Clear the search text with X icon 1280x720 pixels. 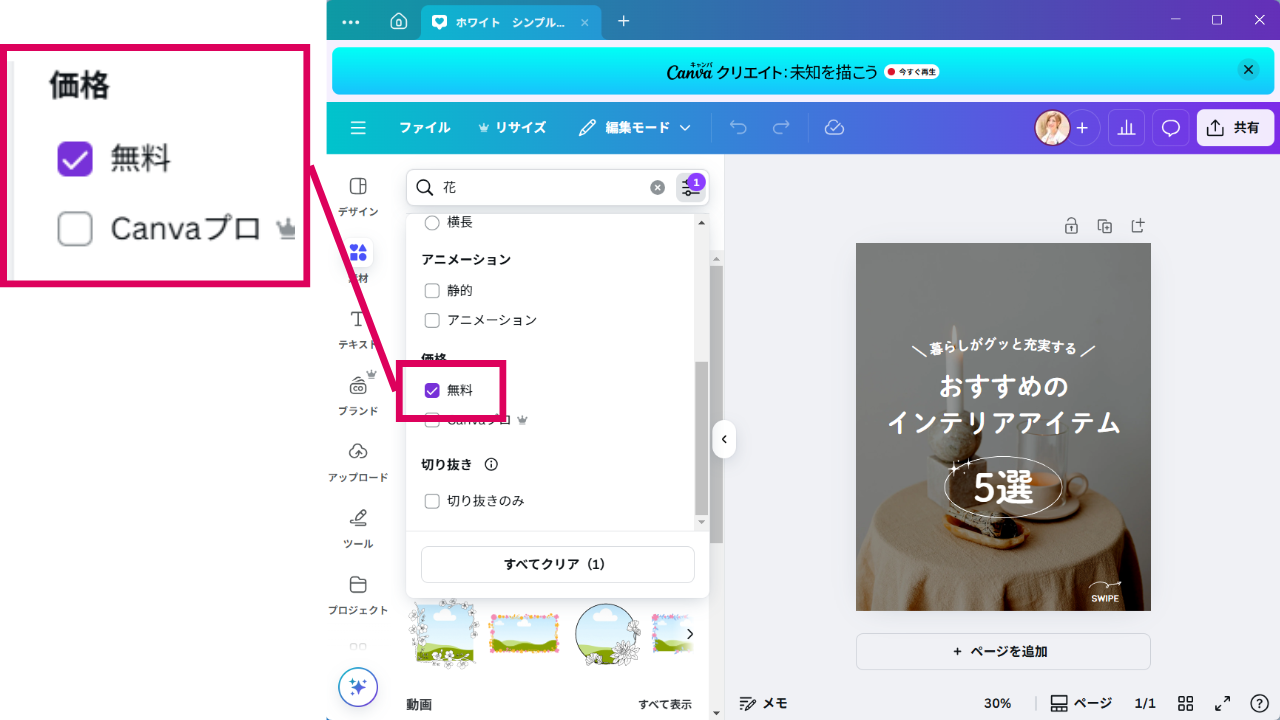[x=657, y=188]
